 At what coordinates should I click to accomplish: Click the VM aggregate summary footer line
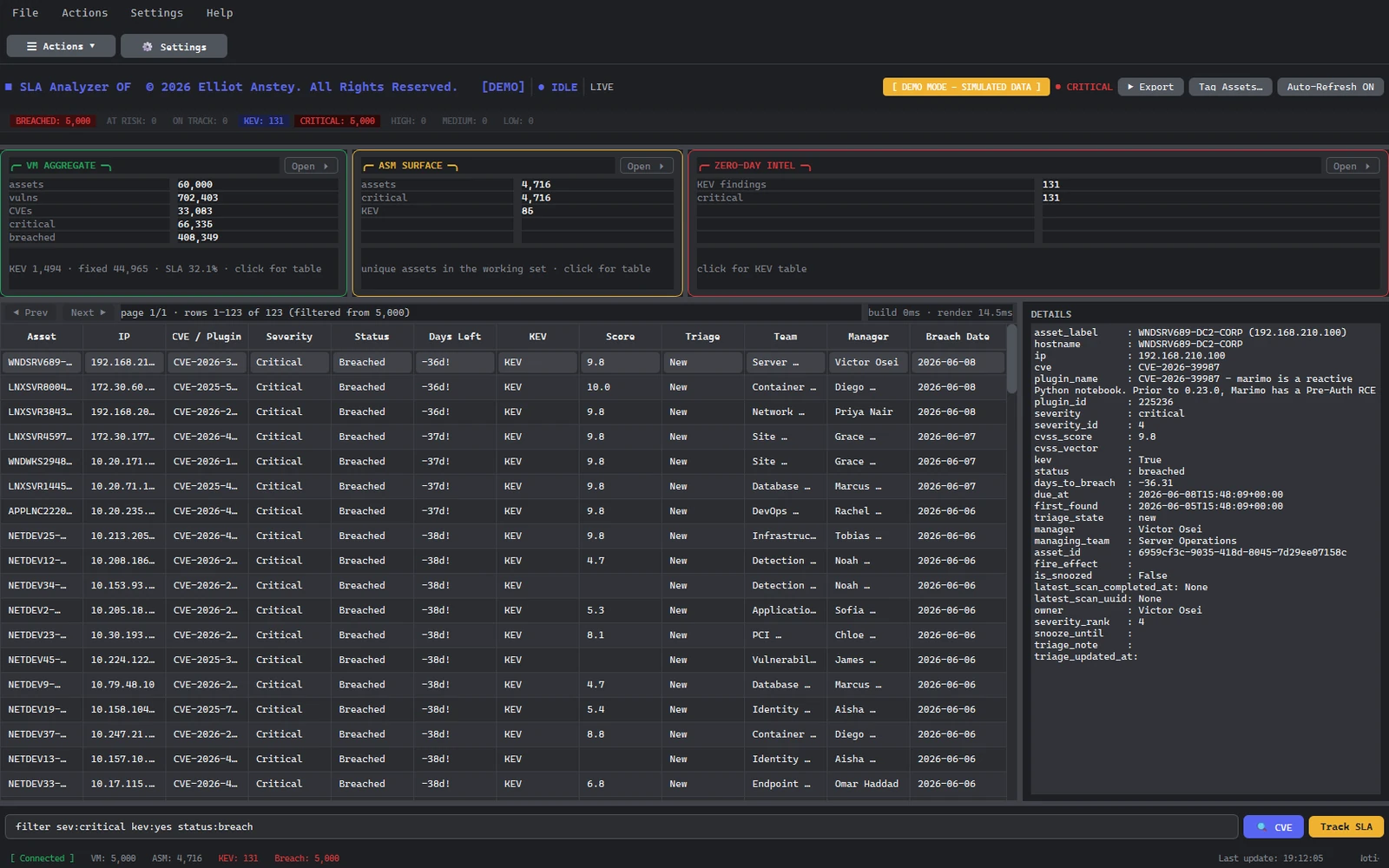tap(165, 269)
